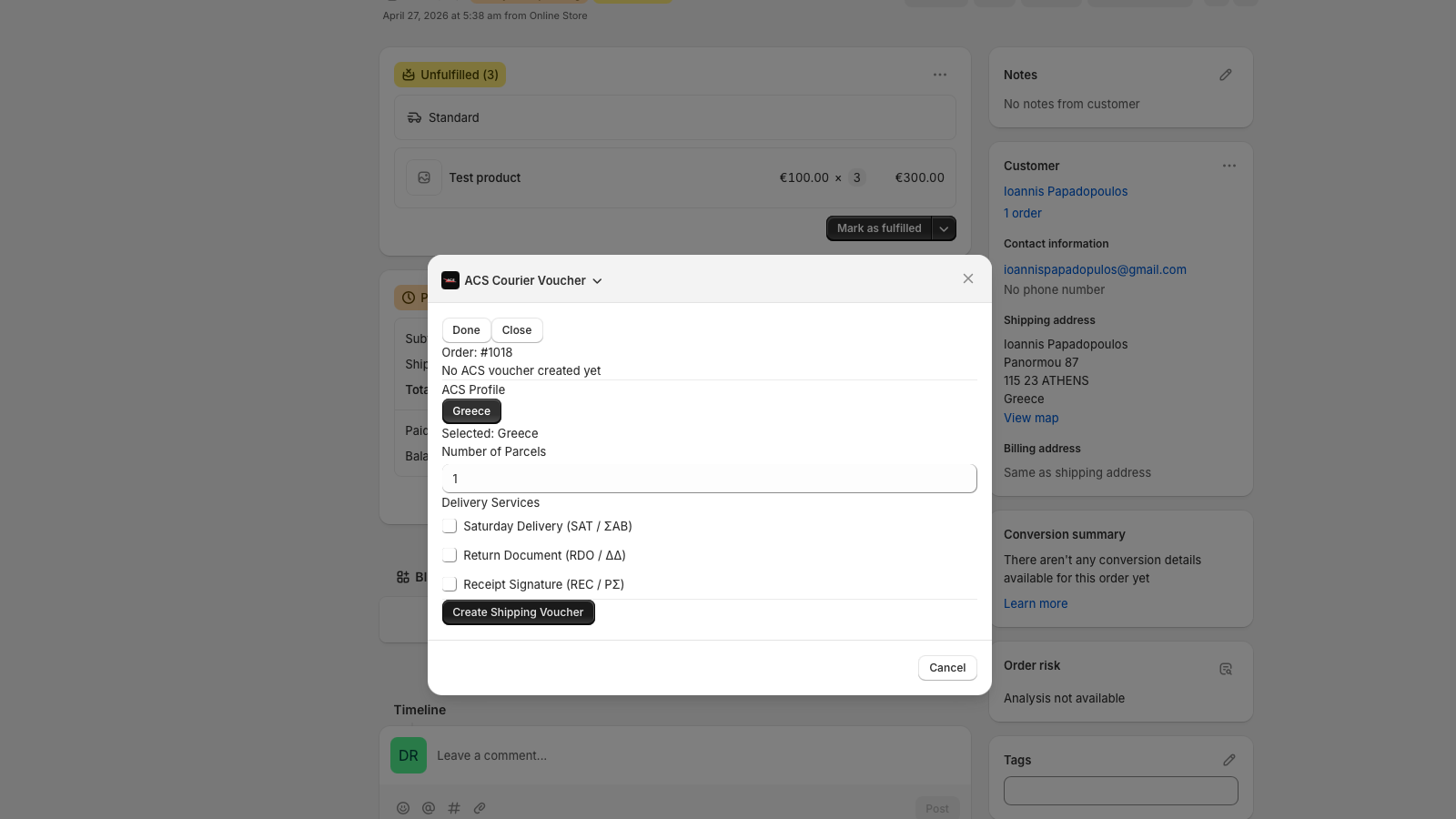Open the customer email address link
The image size is (1456, 819).
[1095, 269]
